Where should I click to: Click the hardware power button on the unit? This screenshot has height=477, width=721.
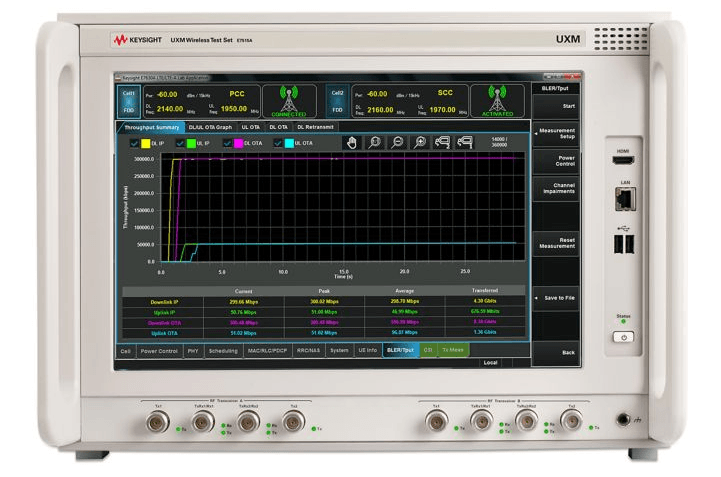coord(624,337)
